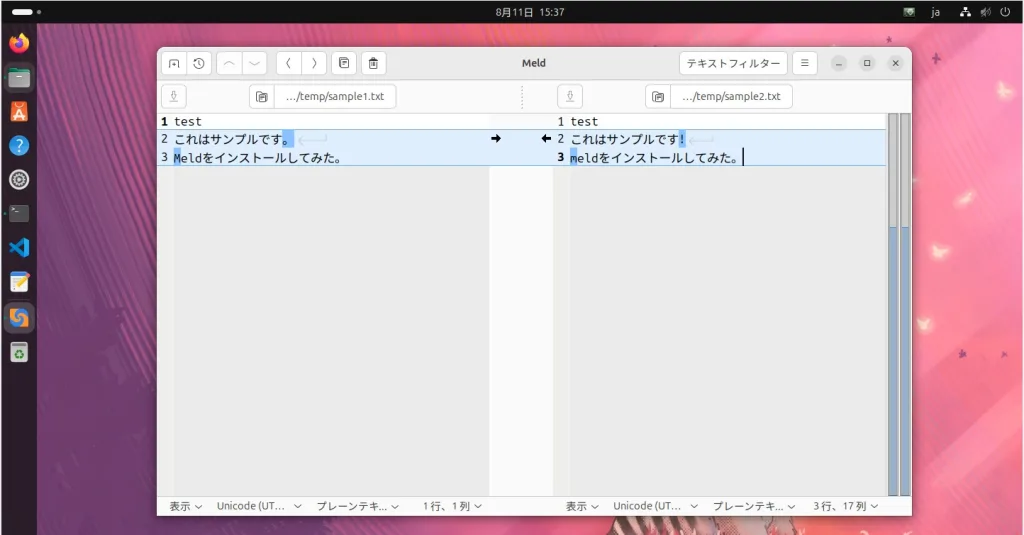Click left pane line 'これはサンプルです。'
This screenshot has width=1024, height=535.
point(232,139)
